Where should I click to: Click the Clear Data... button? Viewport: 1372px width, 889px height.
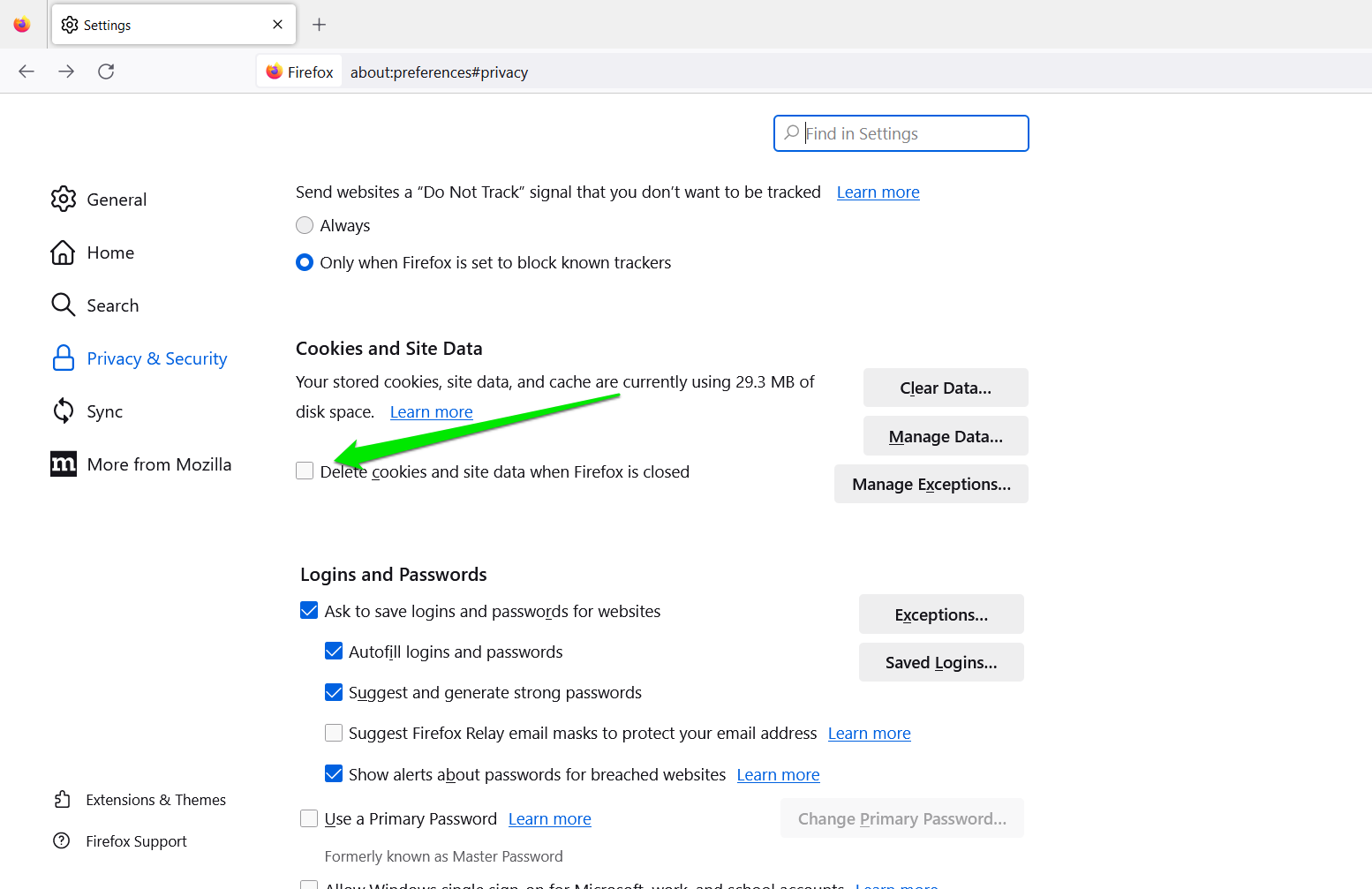[x=946, y=388]
